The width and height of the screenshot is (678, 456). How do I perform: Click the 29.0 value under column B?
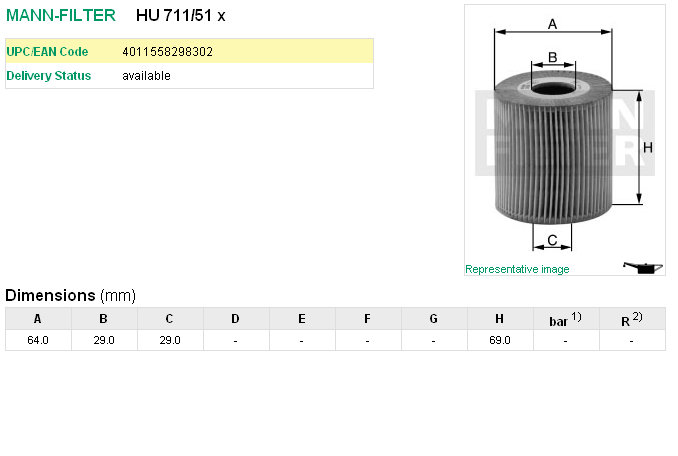click(104, 341)
